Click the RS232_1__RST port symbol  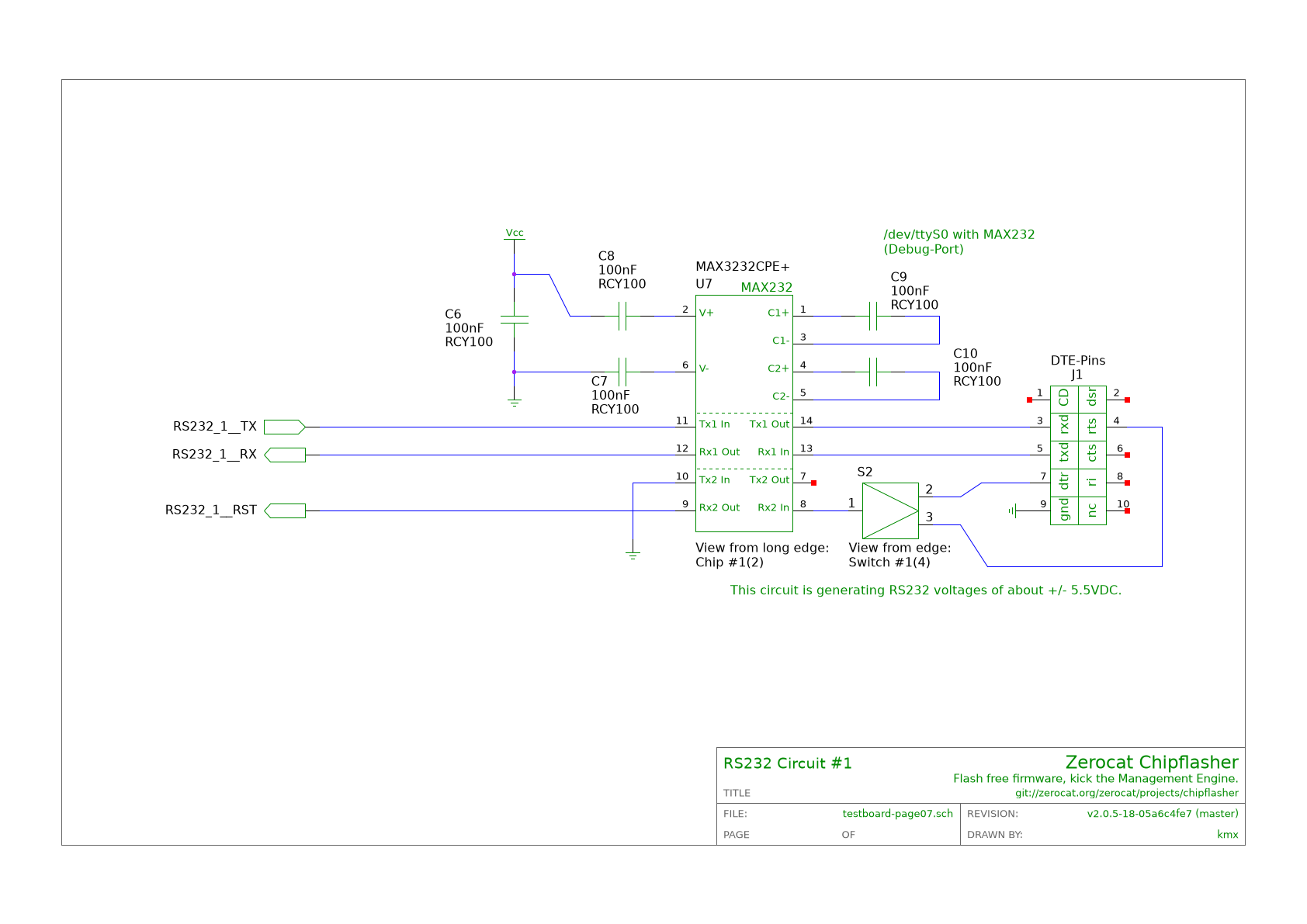(x=285, y=510)
